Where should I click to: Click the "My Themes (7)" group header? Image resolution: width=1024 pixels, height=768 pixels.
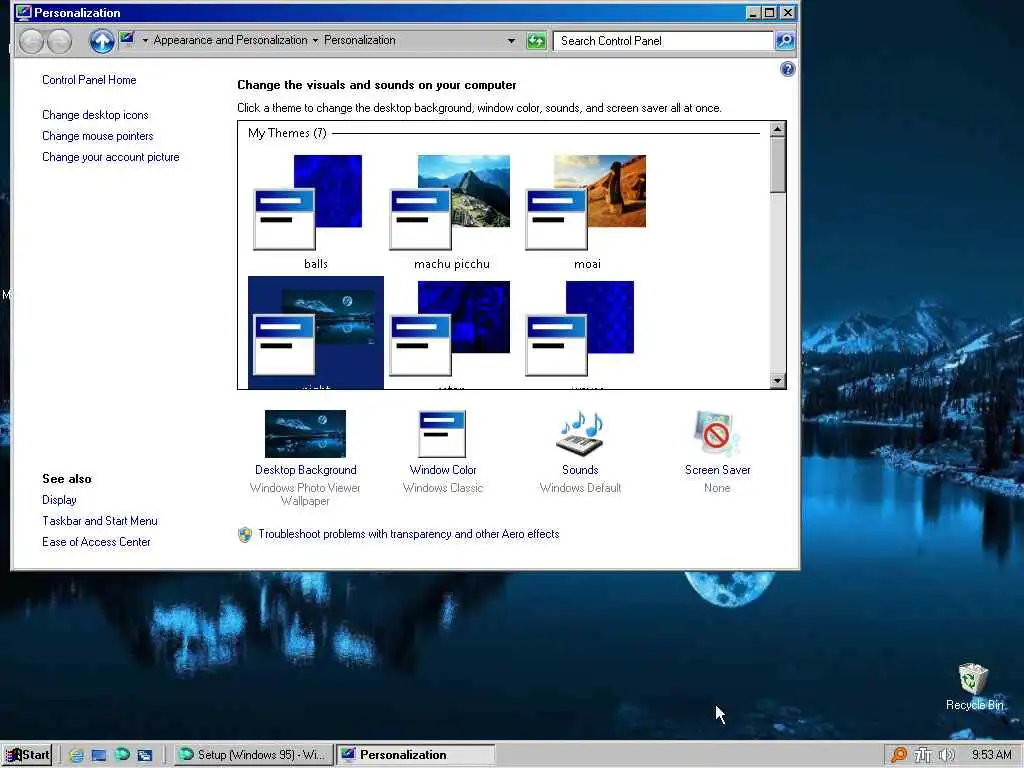click(x=287, y=133)
